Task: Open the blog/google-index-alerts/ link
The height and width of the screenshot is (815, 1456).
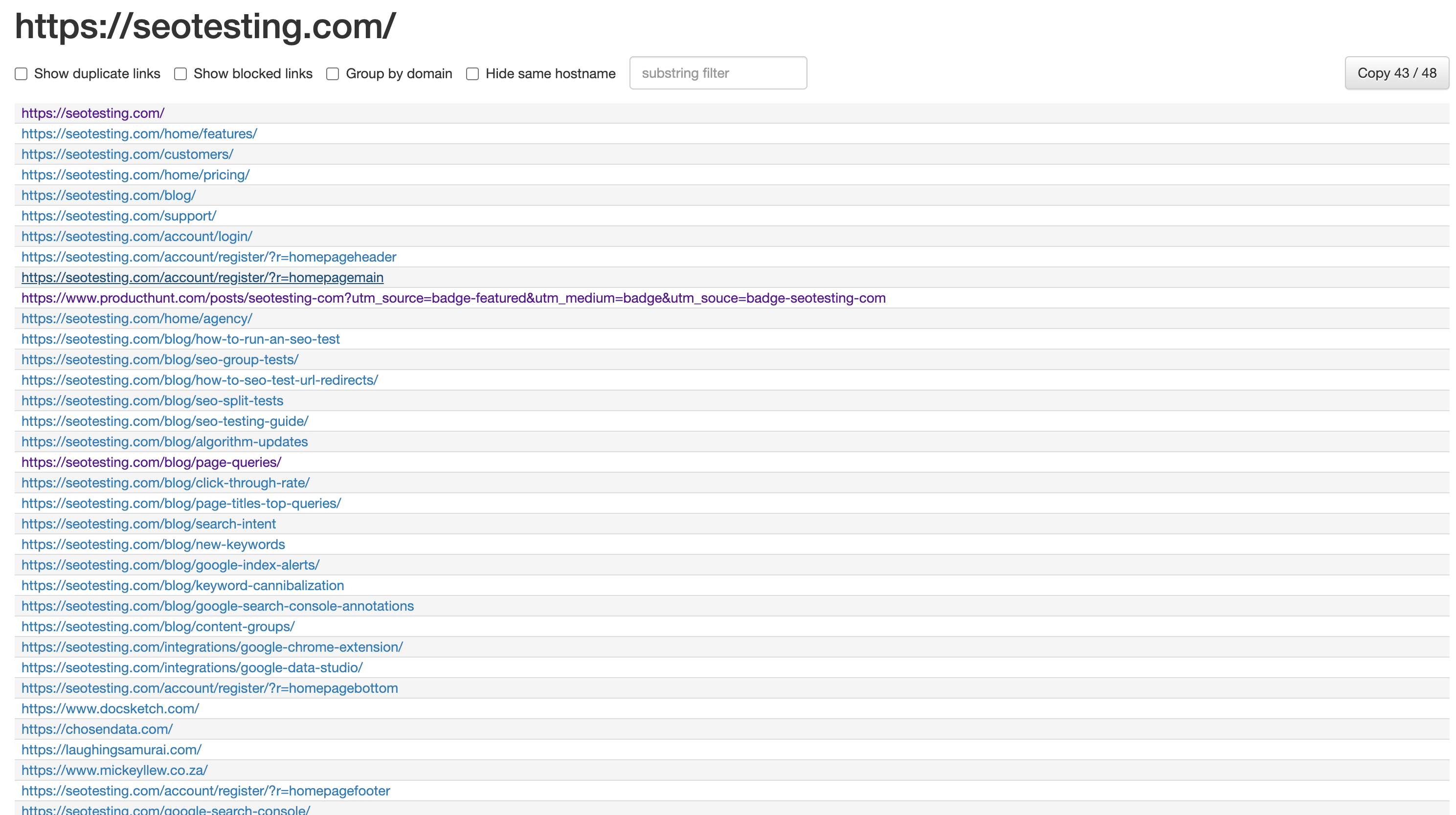Action: click(x=170, y=565)
